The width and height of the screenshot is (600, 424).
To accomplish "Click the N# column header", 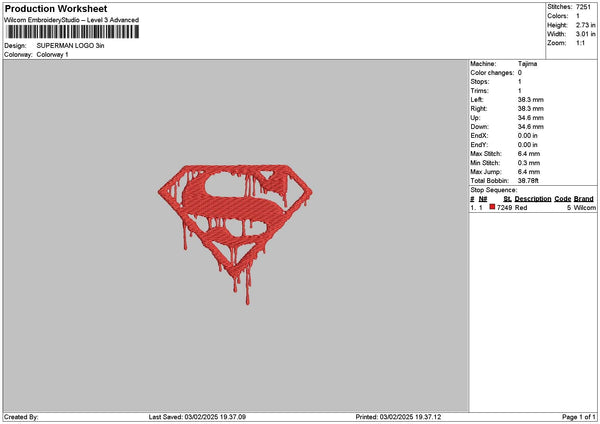I will 483,199.
